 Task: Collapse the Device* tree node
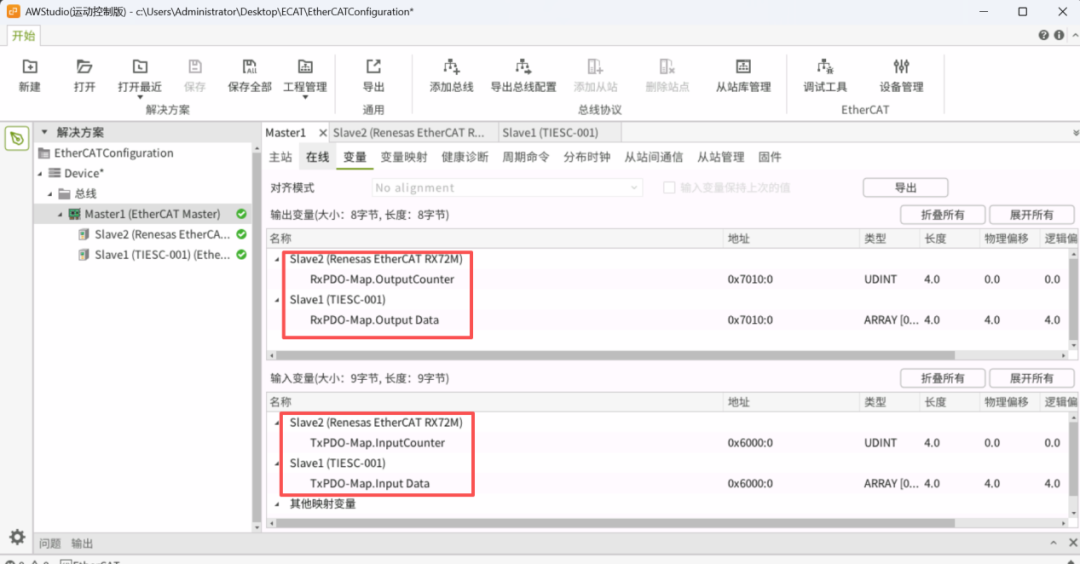(x=40, y=174)
